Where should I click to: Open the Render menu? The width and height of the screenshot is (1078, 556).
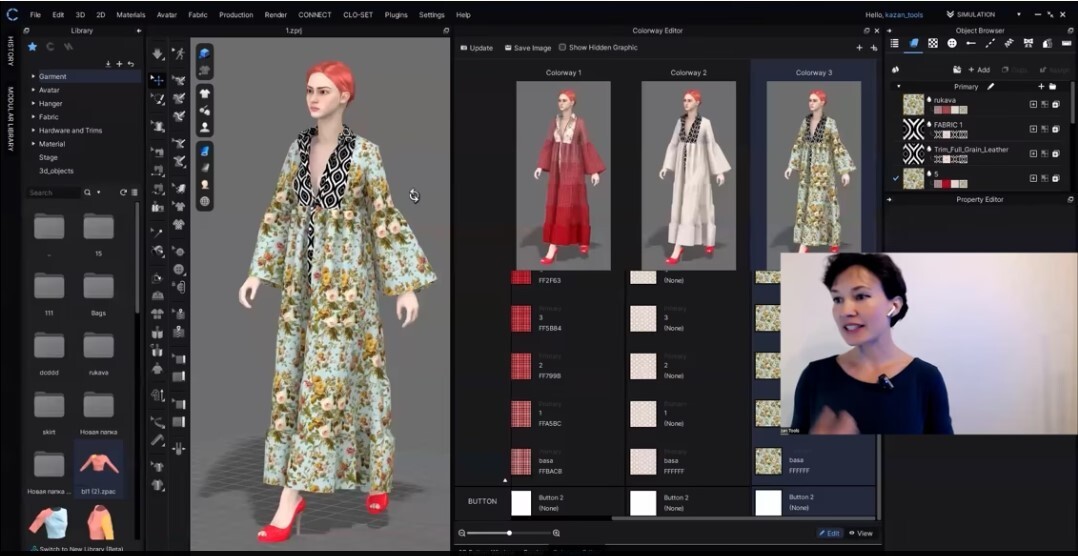point(275,15)
